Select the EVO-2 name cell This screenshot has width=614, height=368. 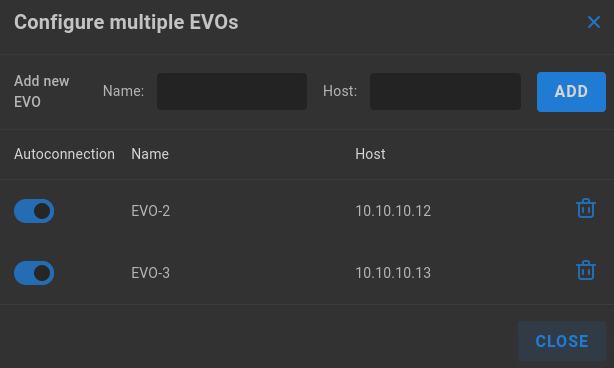point(150,211)
